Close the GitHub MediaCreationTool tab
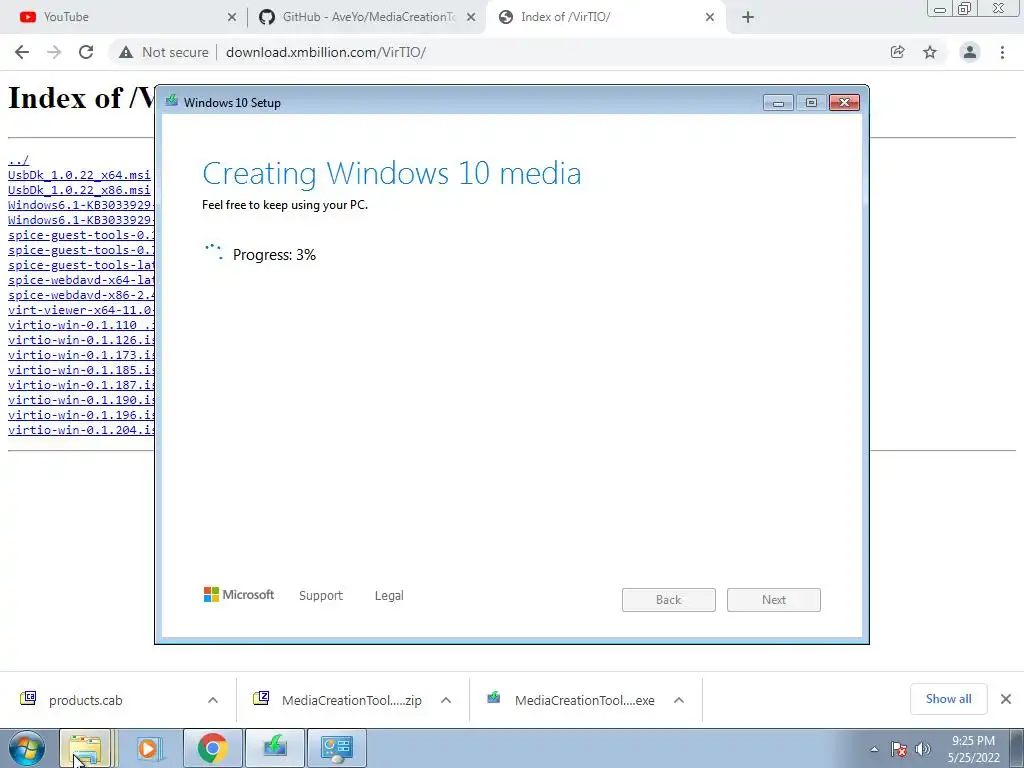The image size is (1024, 768). 471,17
